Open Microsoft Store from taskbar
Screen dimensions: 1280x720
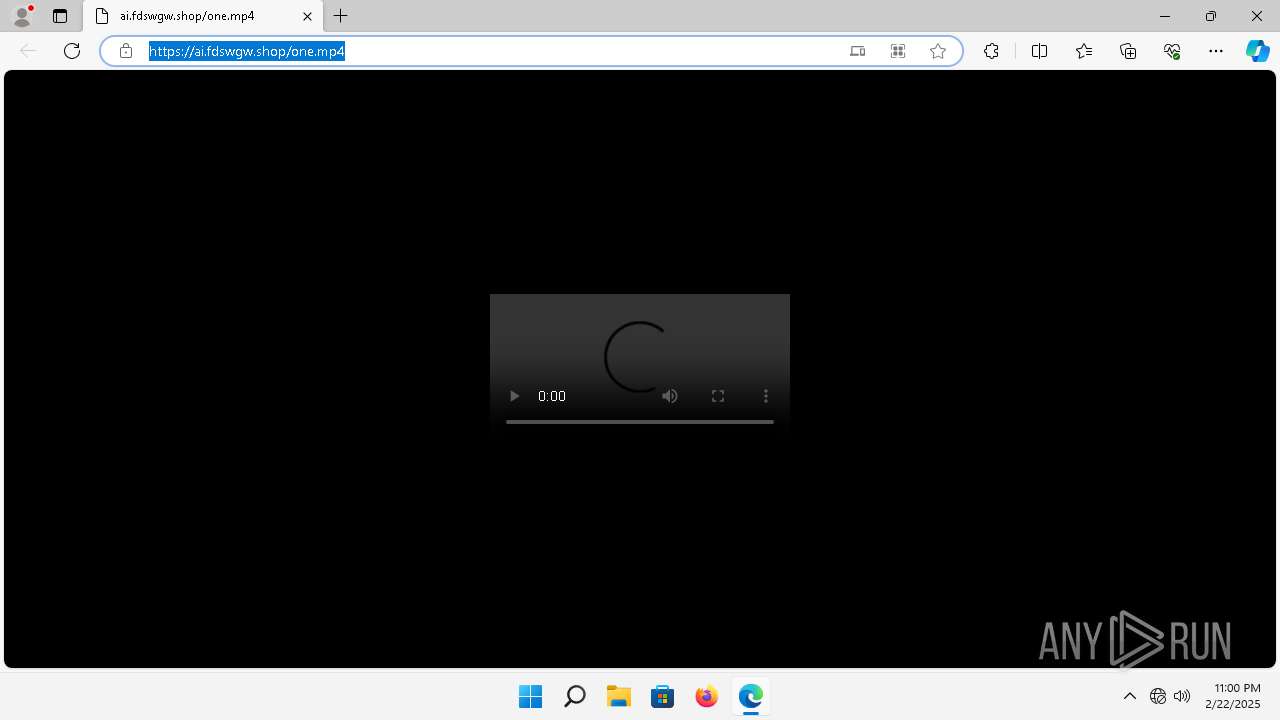pyautogui.click(x=662, y=696)
